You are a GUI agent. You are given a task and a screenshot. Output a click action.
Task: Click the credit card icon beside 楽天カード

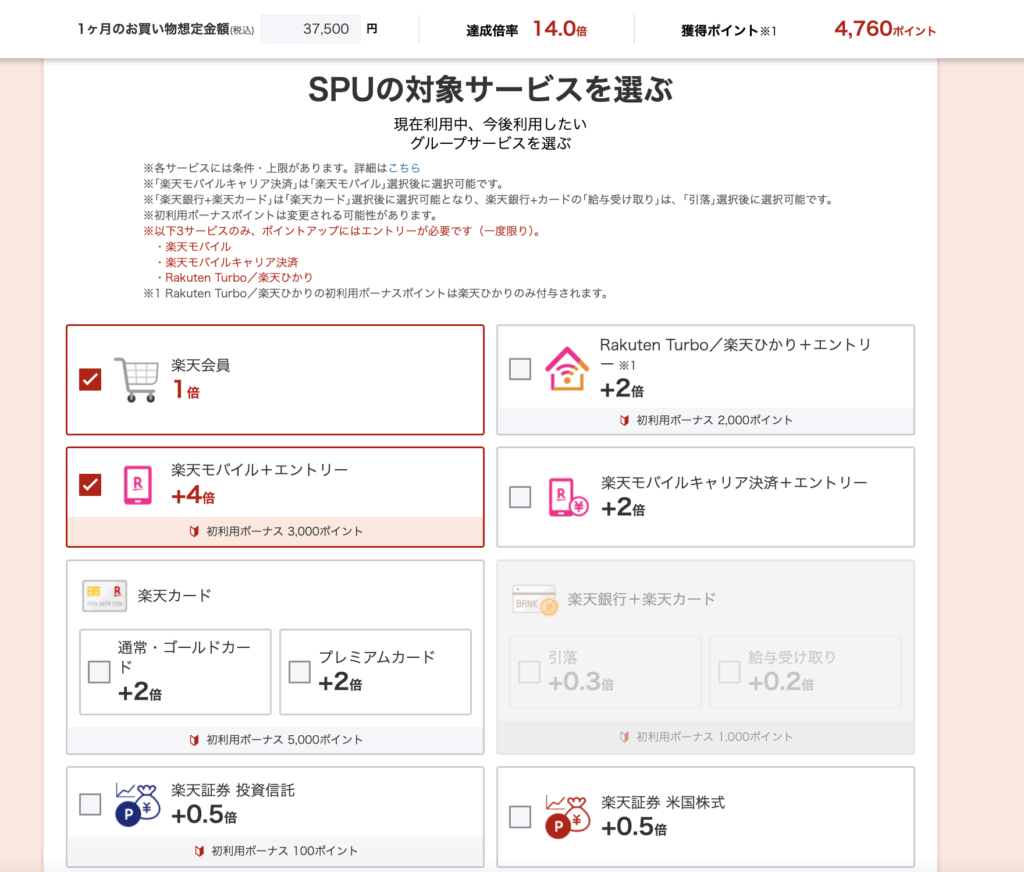point(104,596)
